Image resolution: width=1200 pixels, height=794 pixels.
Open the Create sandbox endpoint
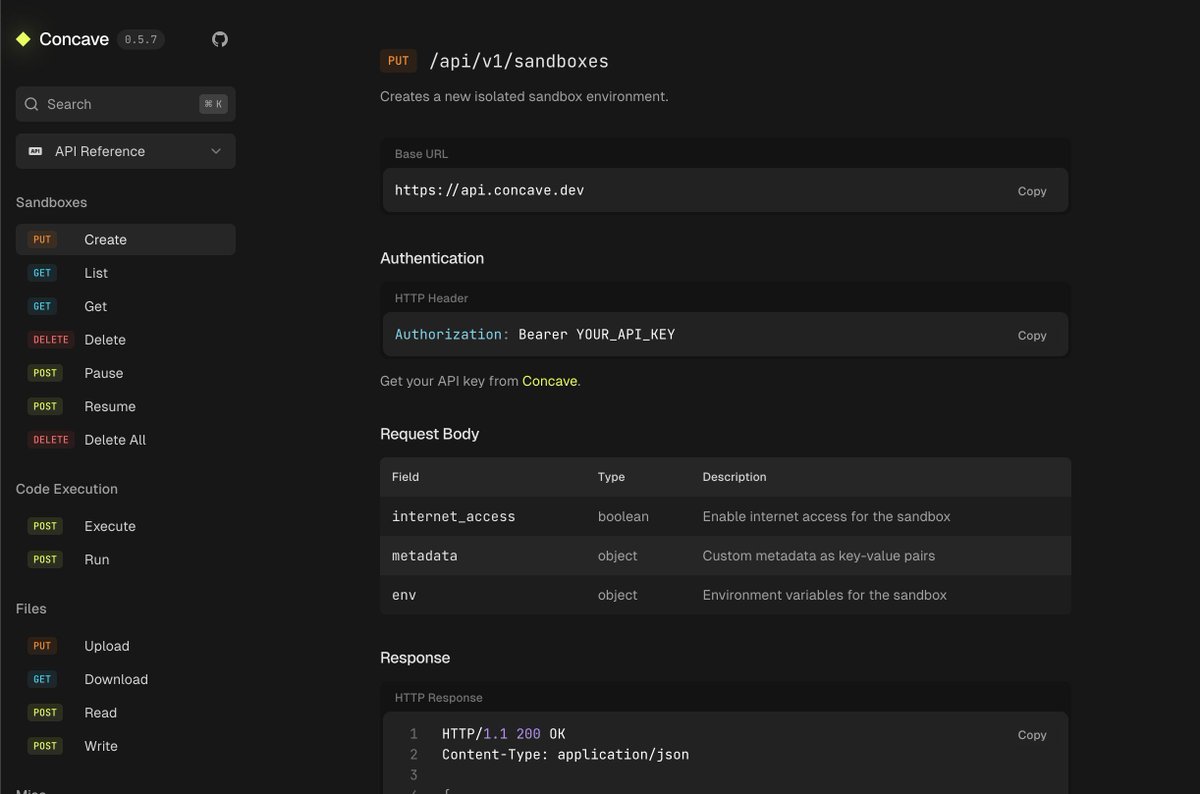(126, 240)
